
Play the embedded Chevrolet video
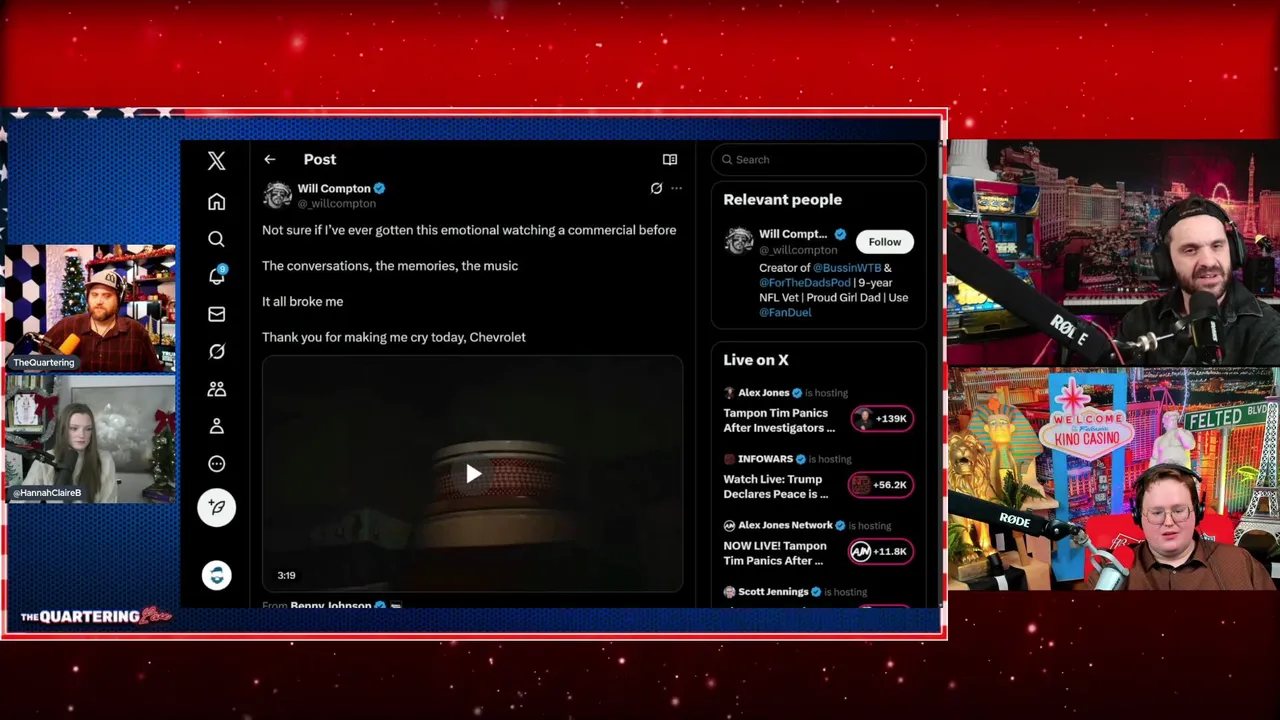[473, 474]
